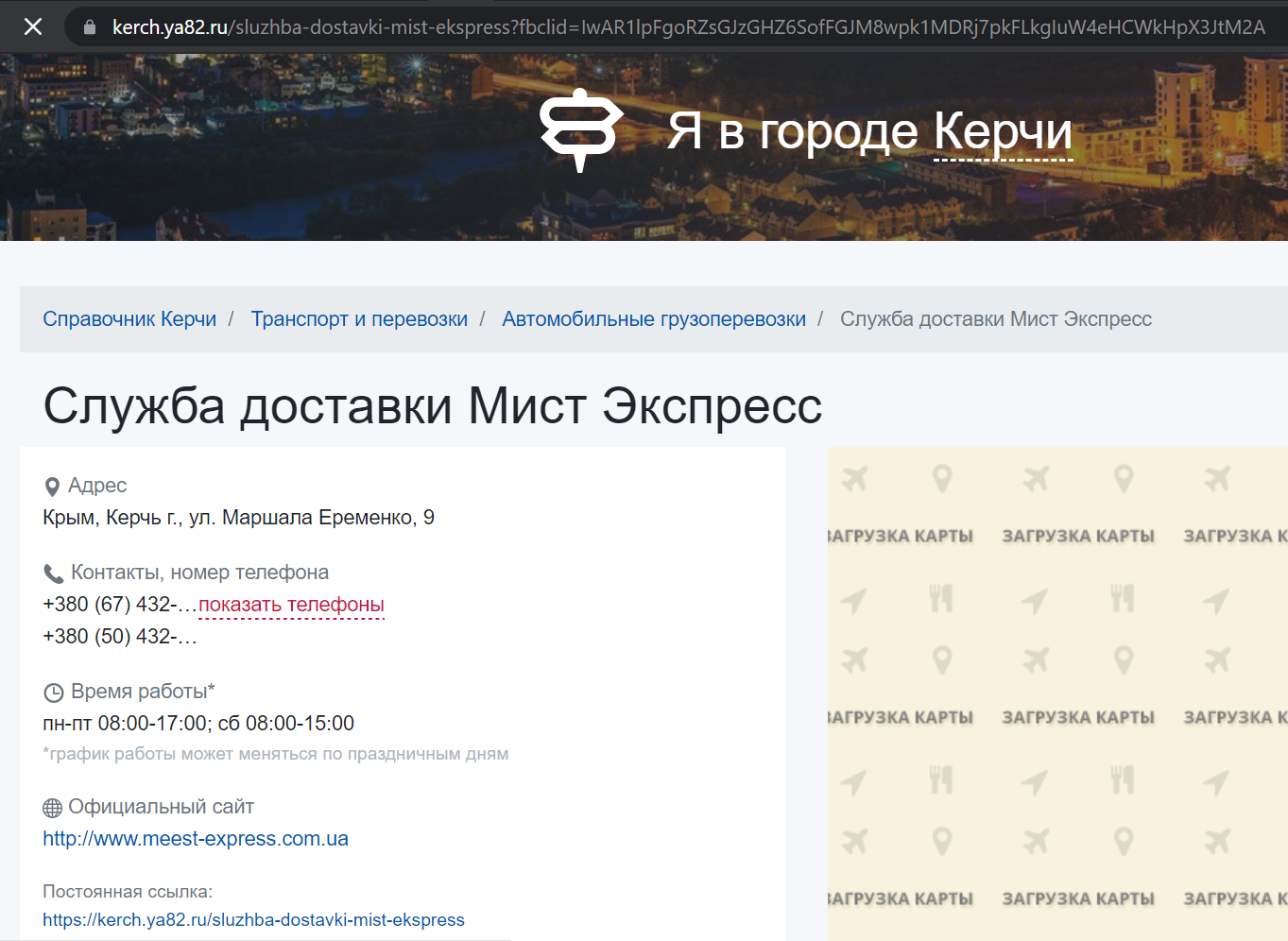
Task: Click the loading map area
Action: click(x=1057, y=693)
